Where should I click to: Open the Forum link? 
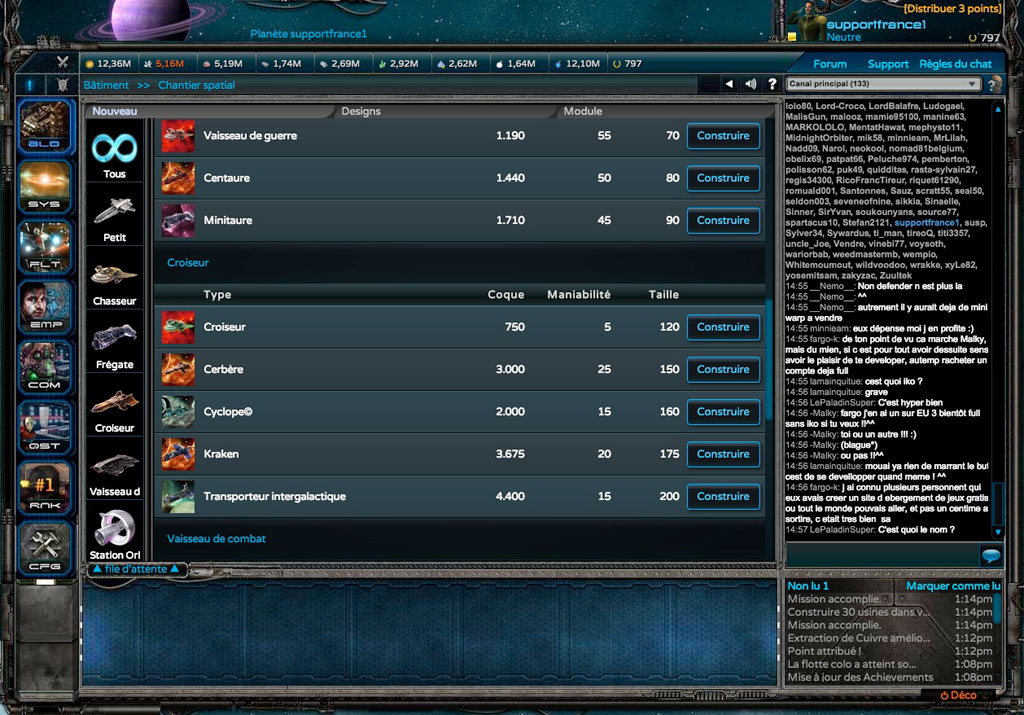coord(829,64)
